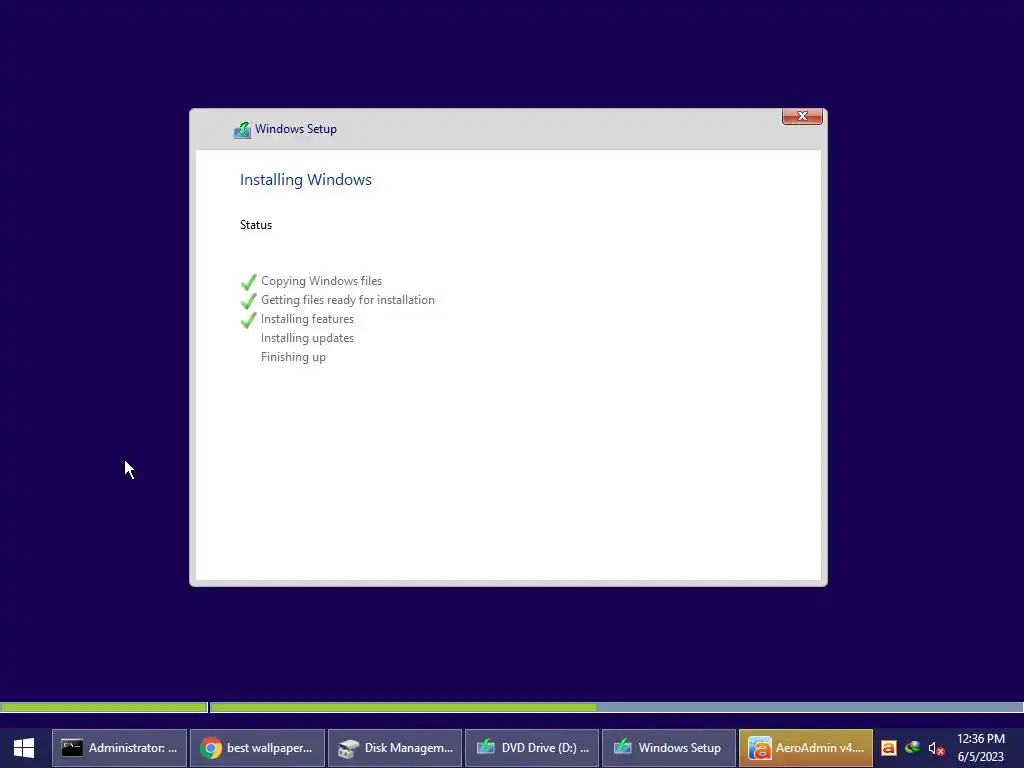This screenshot has height=768, width=1024.
Task: Click the first completed green progress bar
Action: coord(104,707)
